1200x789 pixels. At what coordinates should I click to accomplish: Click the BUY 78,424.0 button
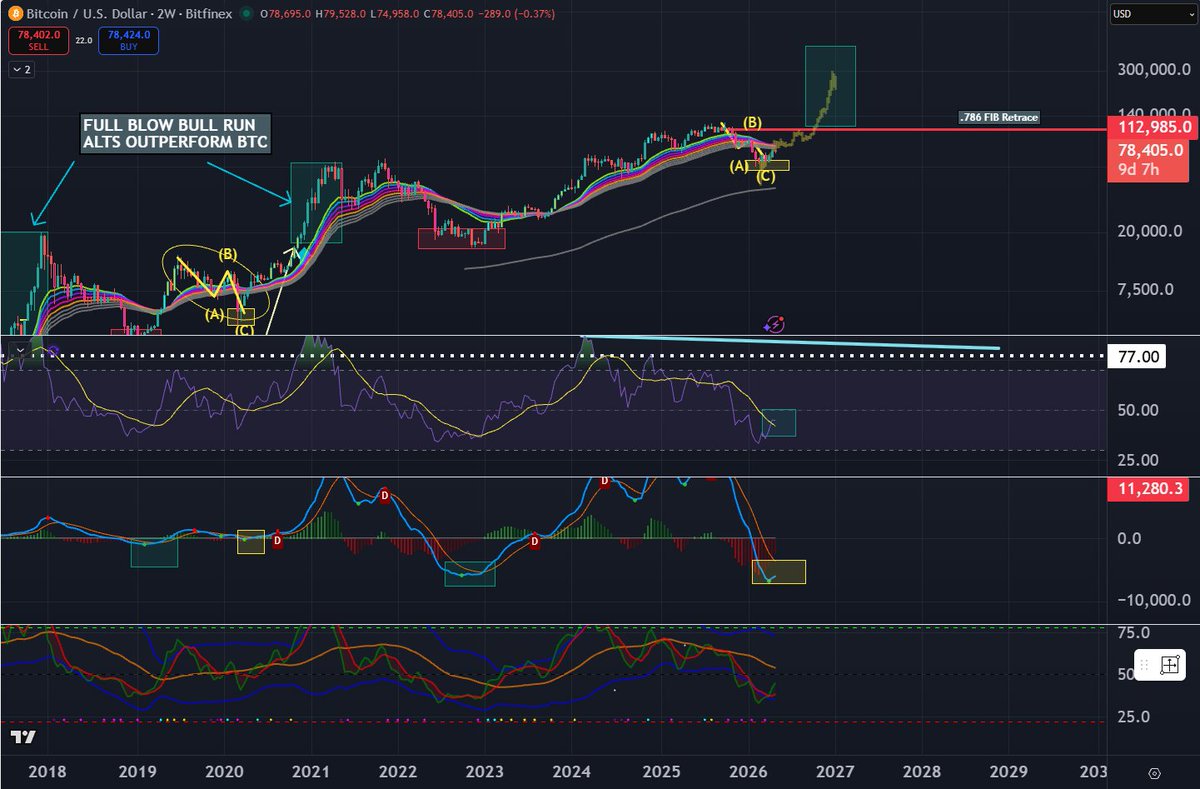pos(128,40)
